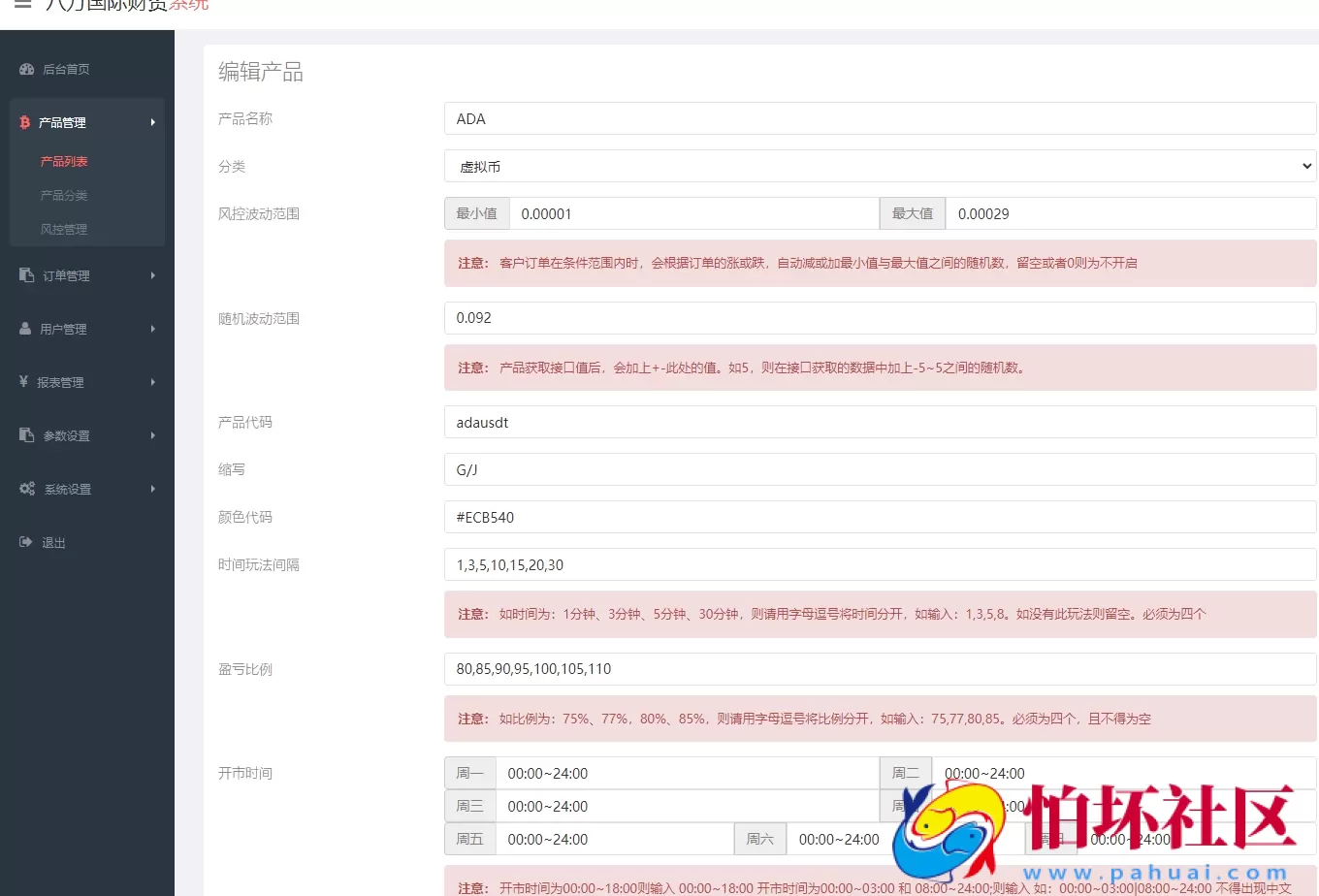The image size is (1319, 896).
Task: Open the 分类 dropdown showing 虚拟币
Action: click(x=878, y=166)
